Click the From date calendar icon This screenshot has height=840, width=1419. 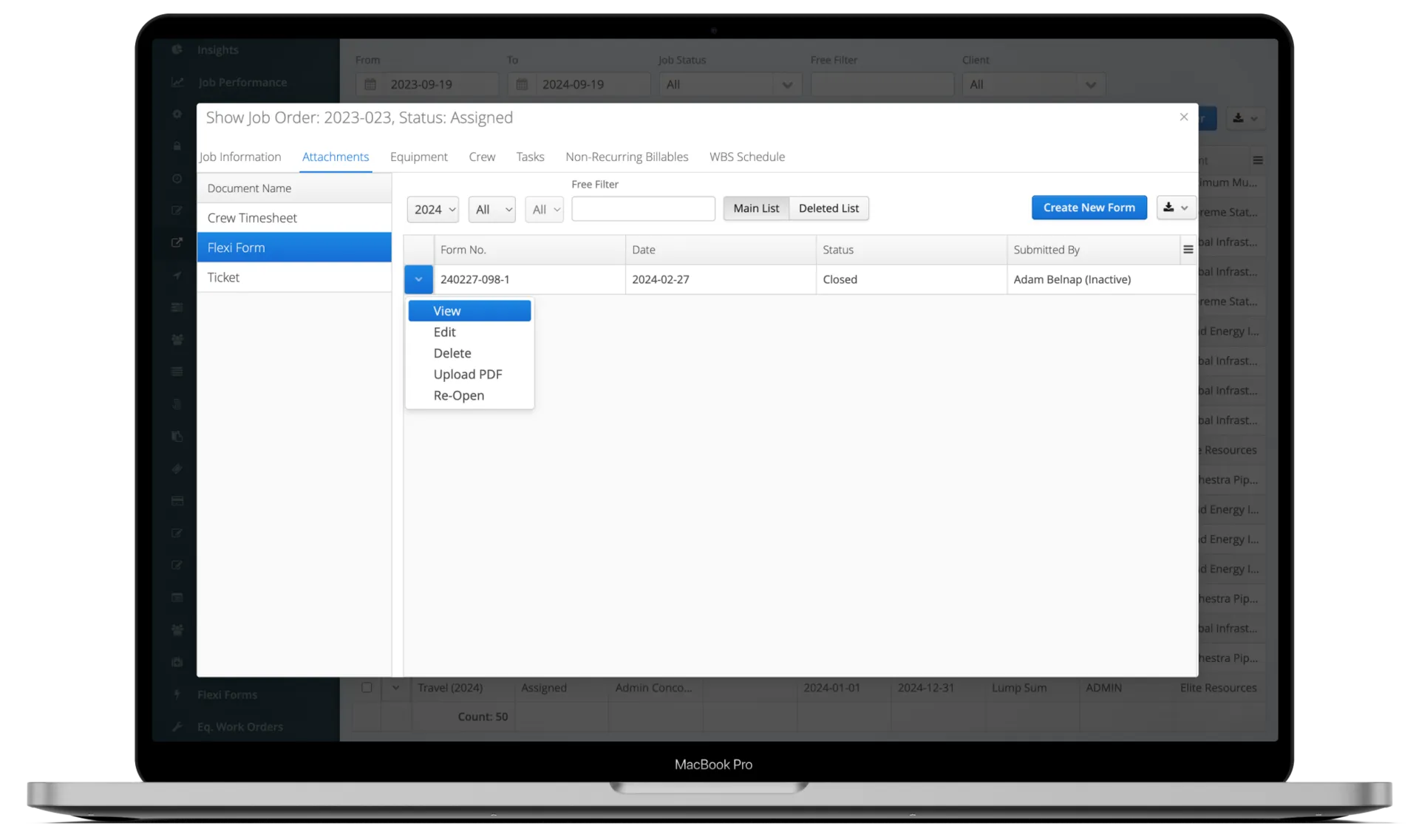pyautogui.click(x=370, y=84)
